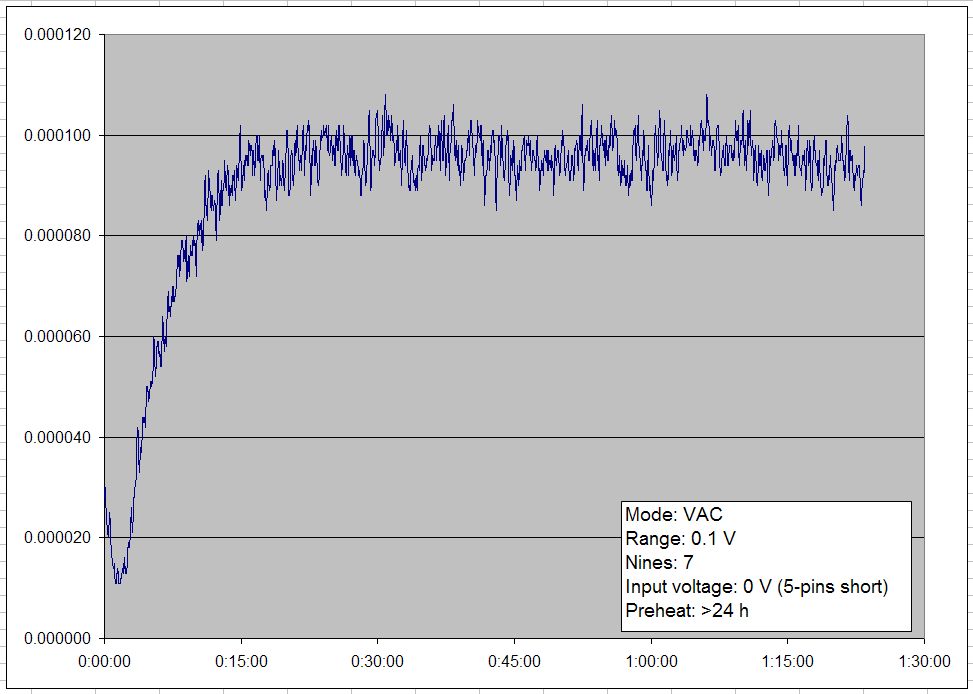Click the 0.000080 y-axis tick label
This screenshot has height=694, width=973.
[x=58, y=236]
